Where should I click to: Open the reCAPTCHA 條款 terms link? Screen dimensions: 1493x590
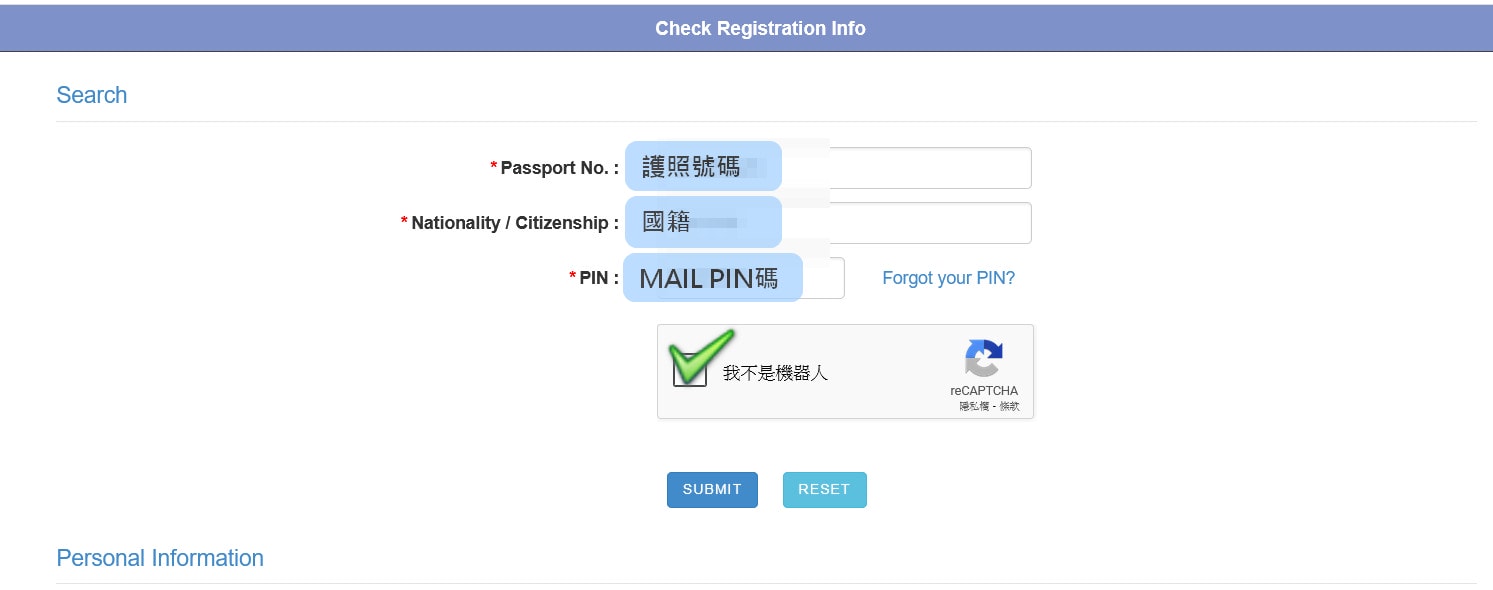point(1009,406)
